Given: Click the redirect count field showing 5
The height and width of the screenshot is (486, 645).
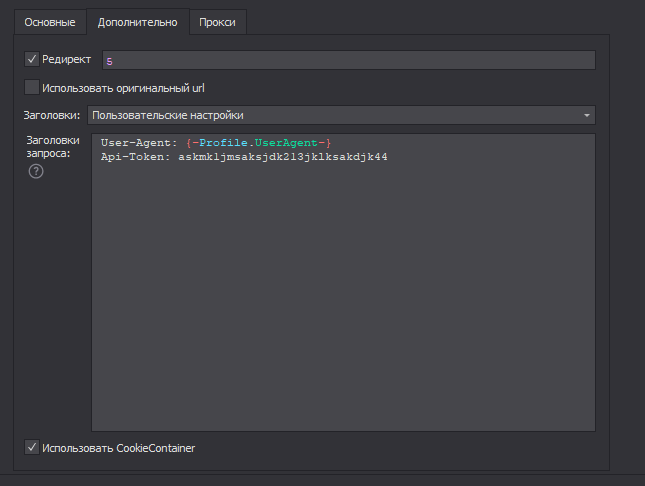Looking at the screenshot, I should (348, 60).
